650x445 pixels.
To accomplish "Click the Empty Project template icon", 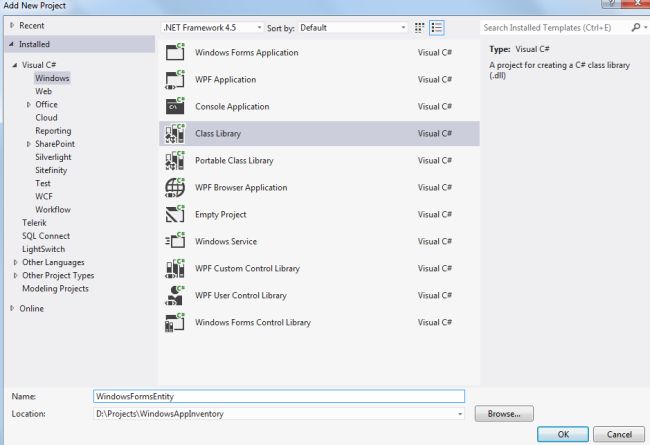I will click(x=175, y=214).
